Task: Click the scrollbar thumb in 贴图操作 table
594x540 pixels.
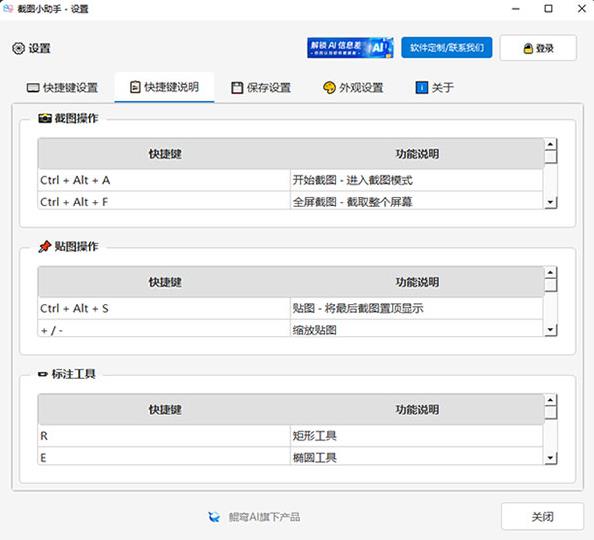Action: (550, 285)
